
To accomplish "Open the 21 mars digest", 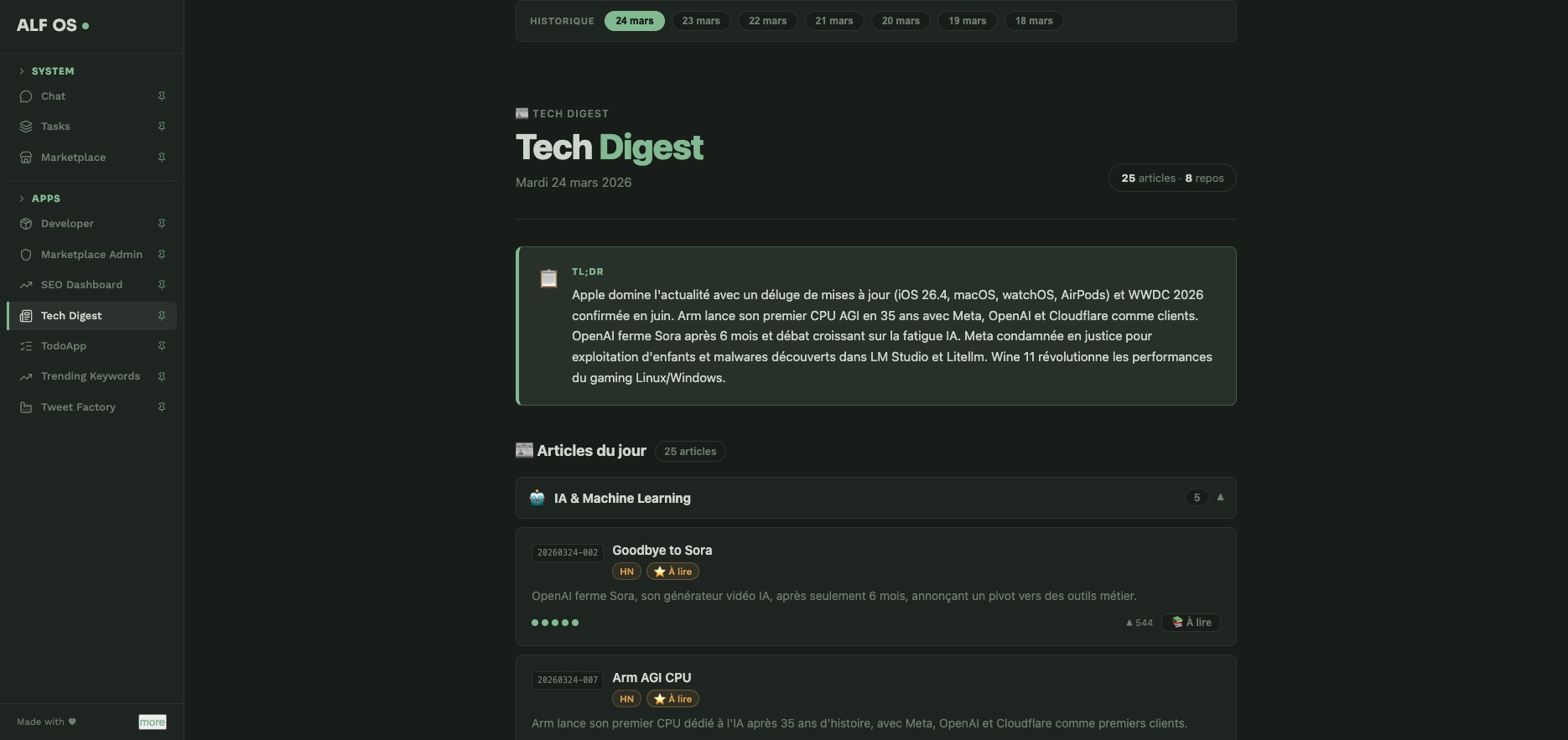I will point(834,21).
